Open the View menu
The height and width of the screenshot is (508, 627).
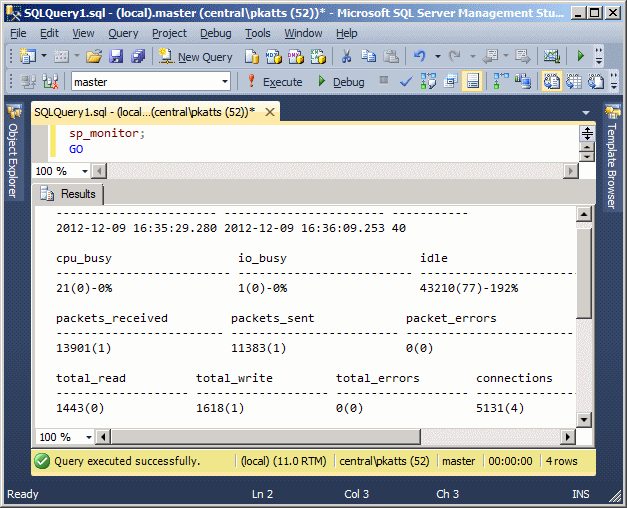pos(83,33)
